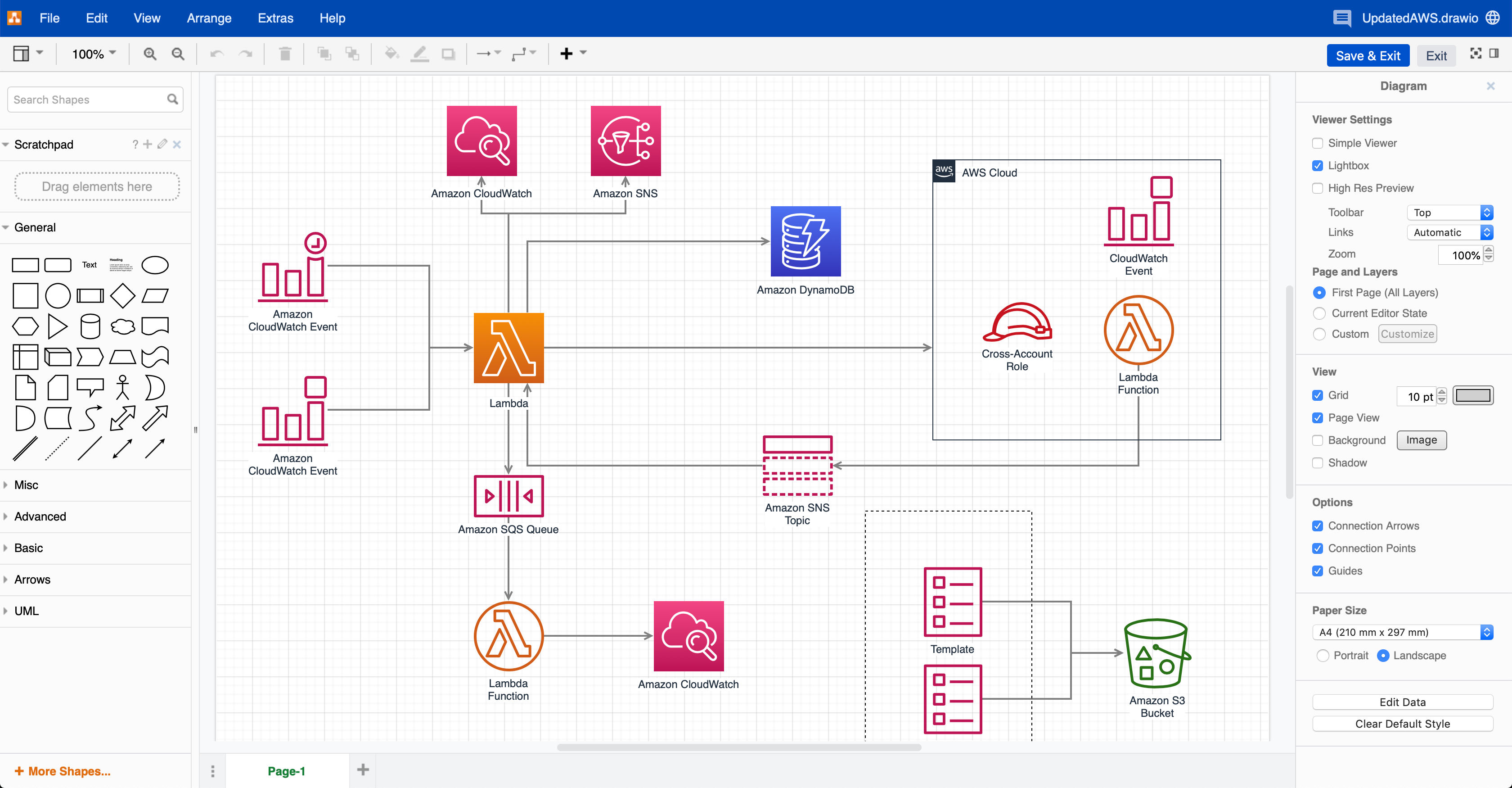Disable the Grid checkbox
The width and height of the screenshot is (1512, 788).
pyautogui.click(x=1318, y=395)
